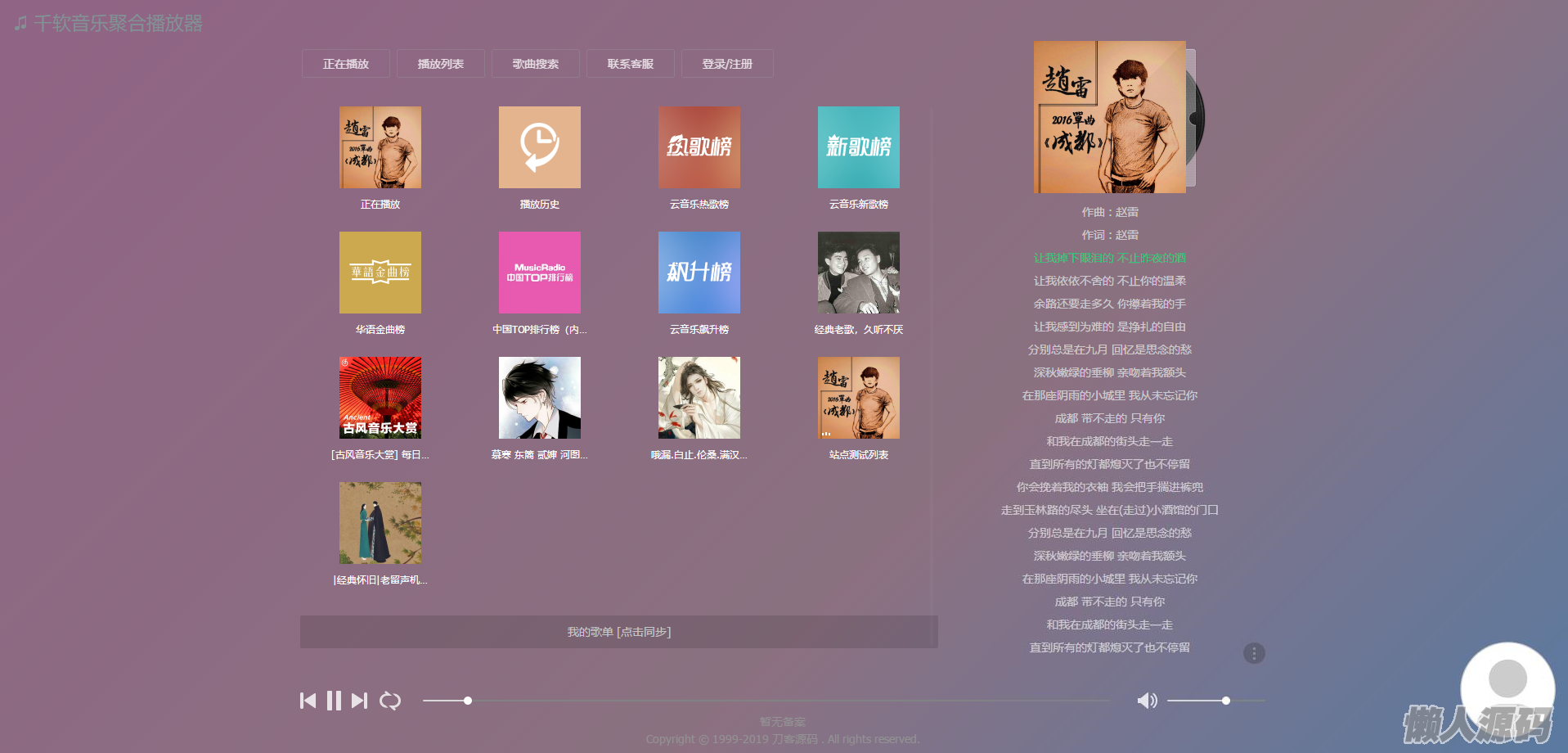Adjust the volume slider
The width and height of the screenshot is (1568, 753).
[x=1216, y=701]
